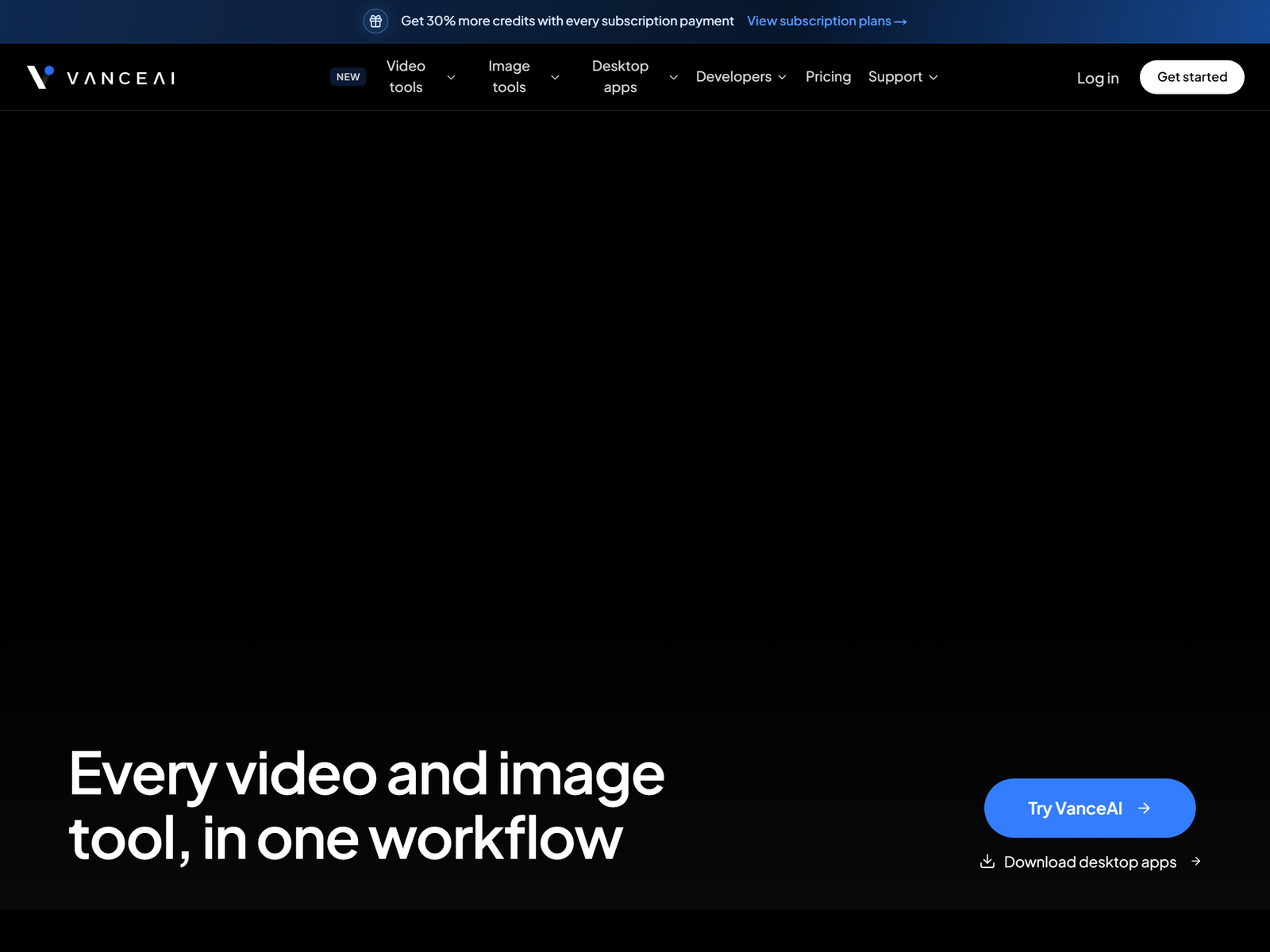Expand the Image tools chevron
1270x952 pixels.
(555, 78)
